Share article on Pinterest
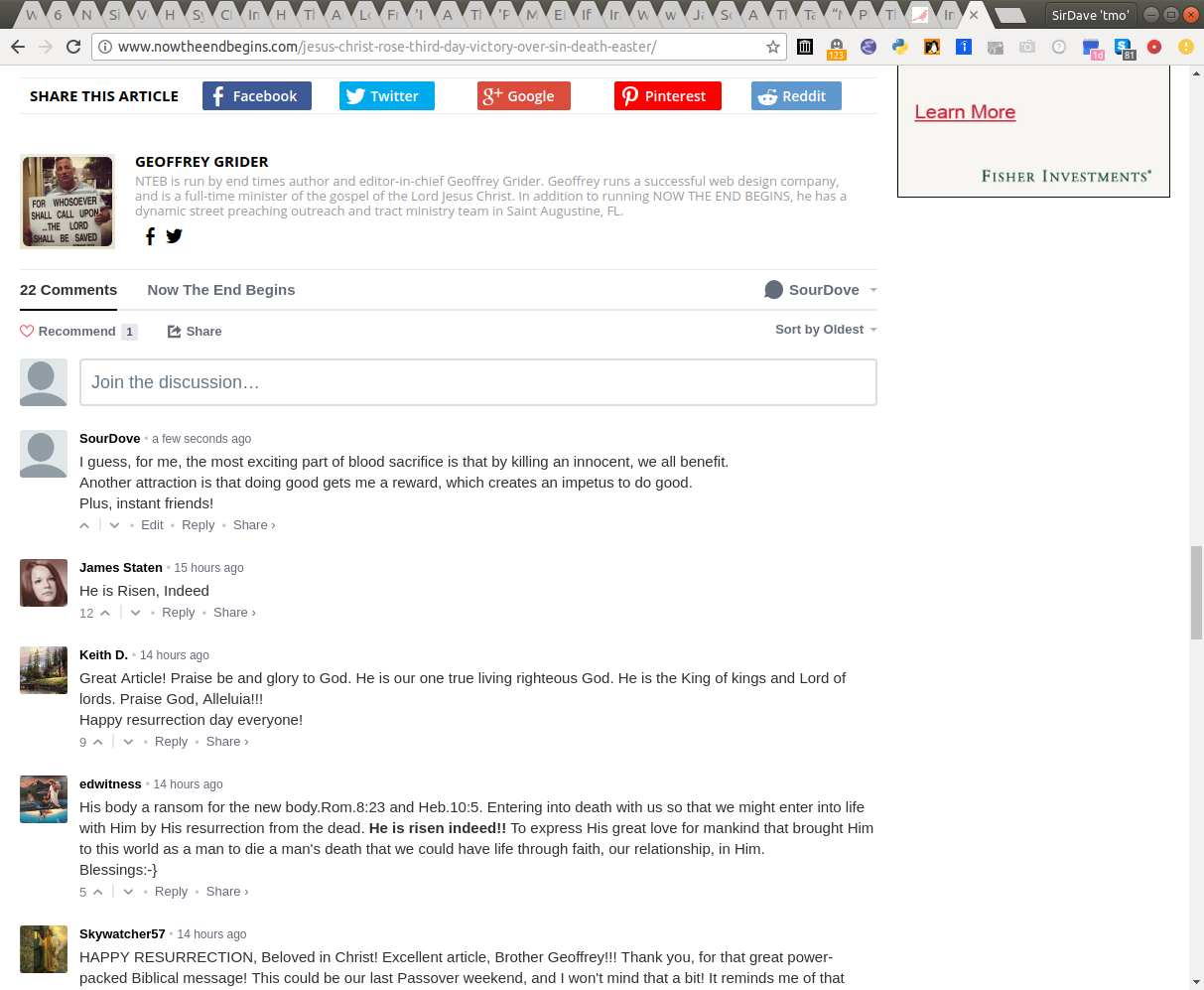 coord(668,96)
